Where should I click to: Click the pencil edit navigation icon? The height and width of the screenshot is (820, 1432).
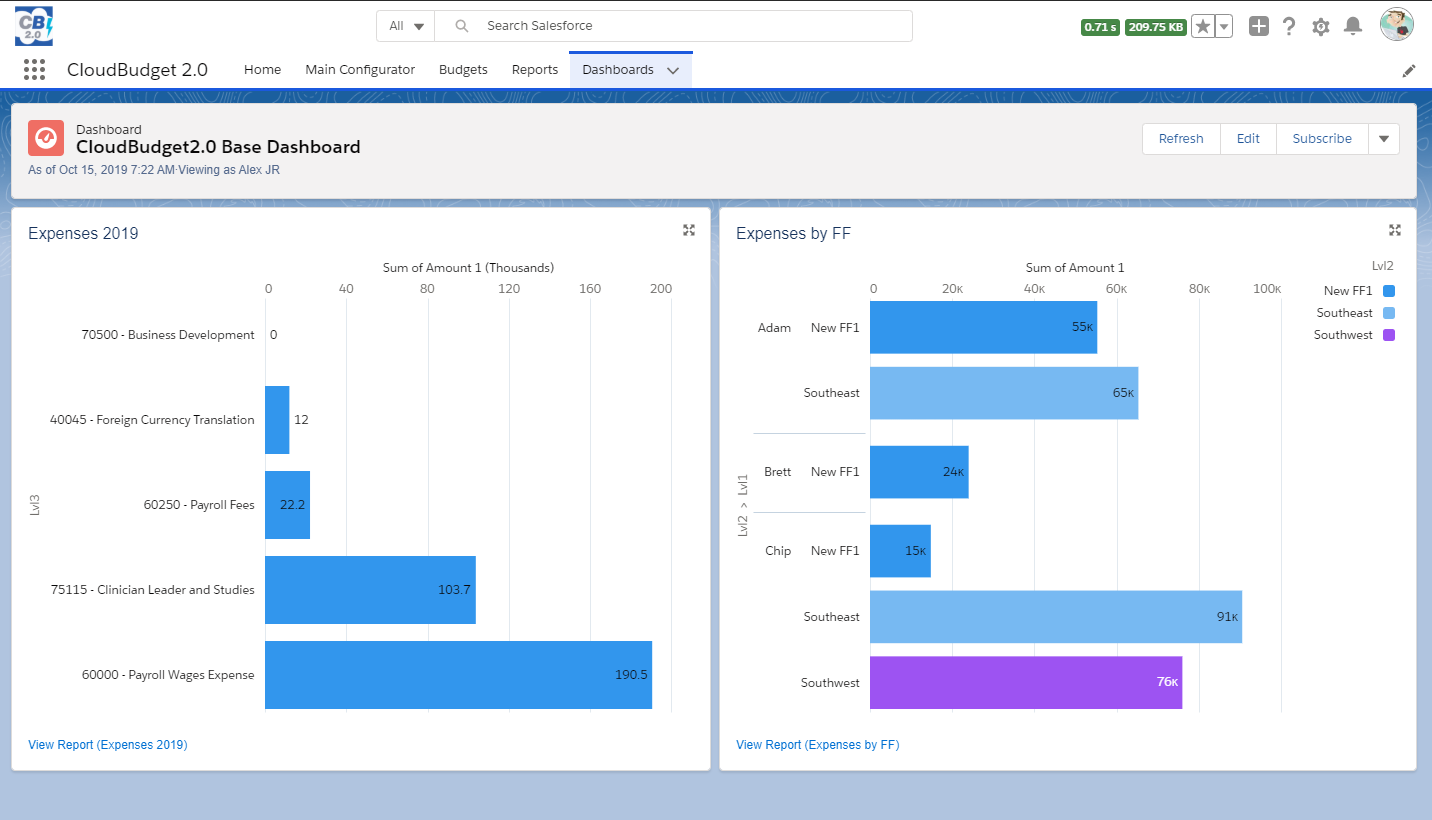click(1409, 71)
